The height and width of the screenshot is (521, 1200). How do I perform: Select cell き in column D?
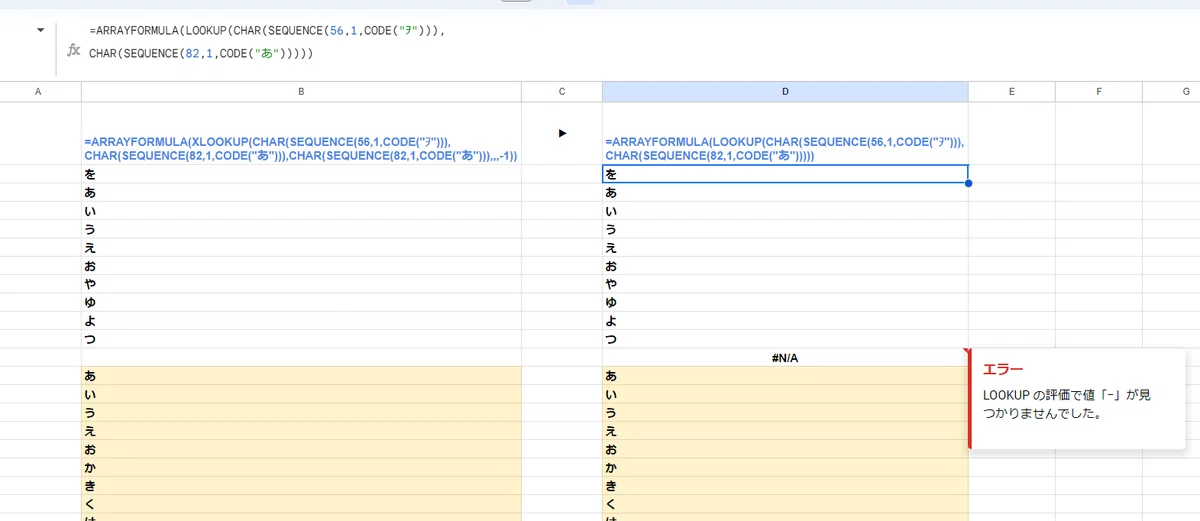(x=785, y=486)
